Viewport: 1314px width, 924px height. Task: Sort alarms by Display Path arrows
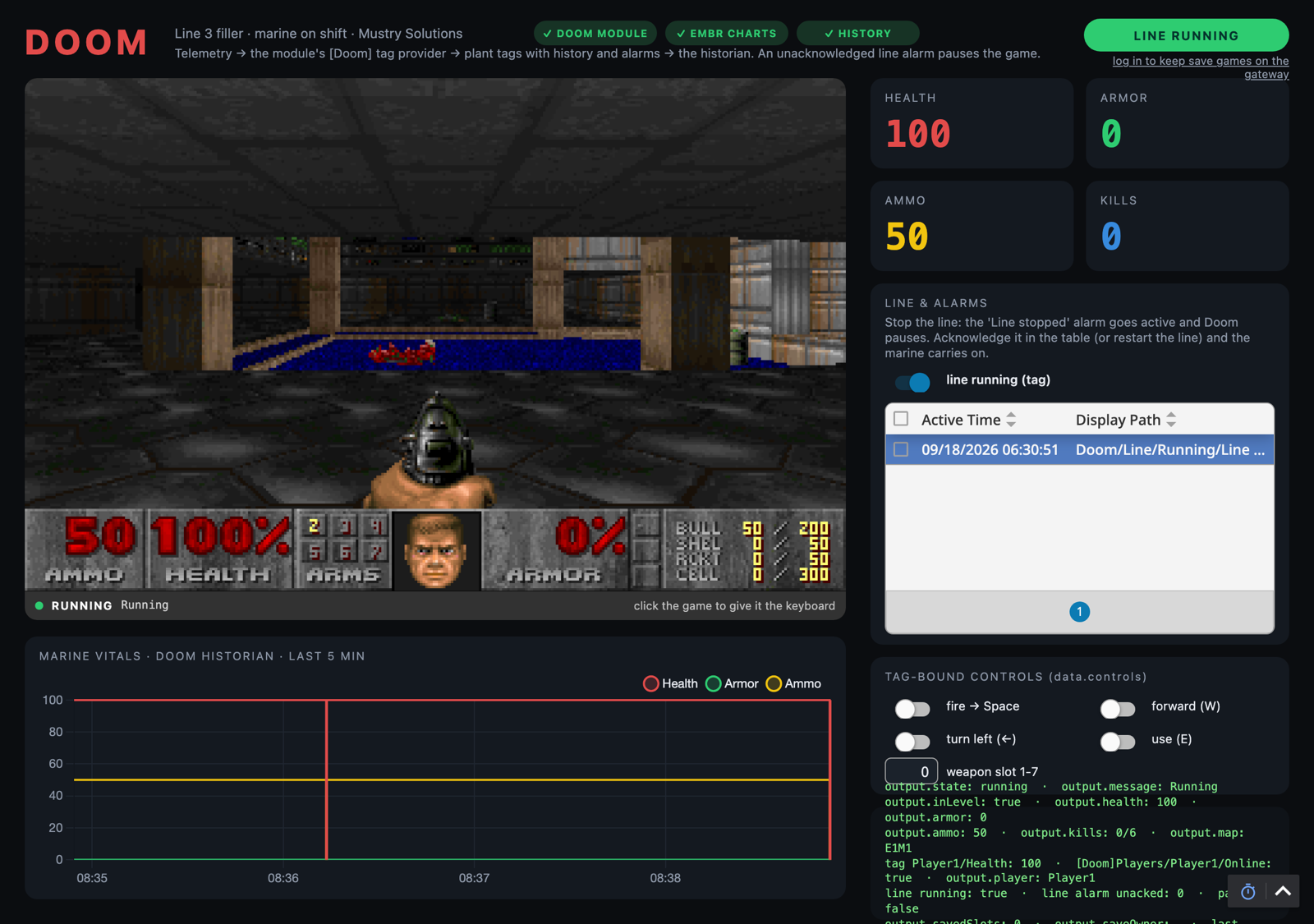(x=1171, y=420)
